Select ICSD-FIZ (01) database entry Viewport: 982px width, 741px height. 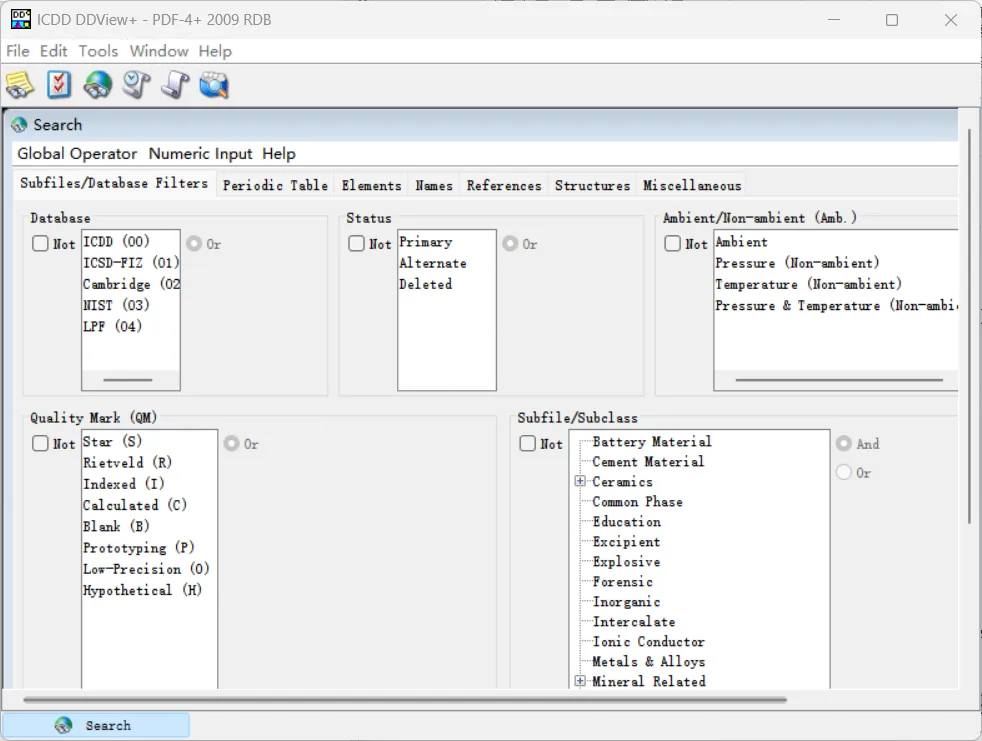[x=131, y=262]
